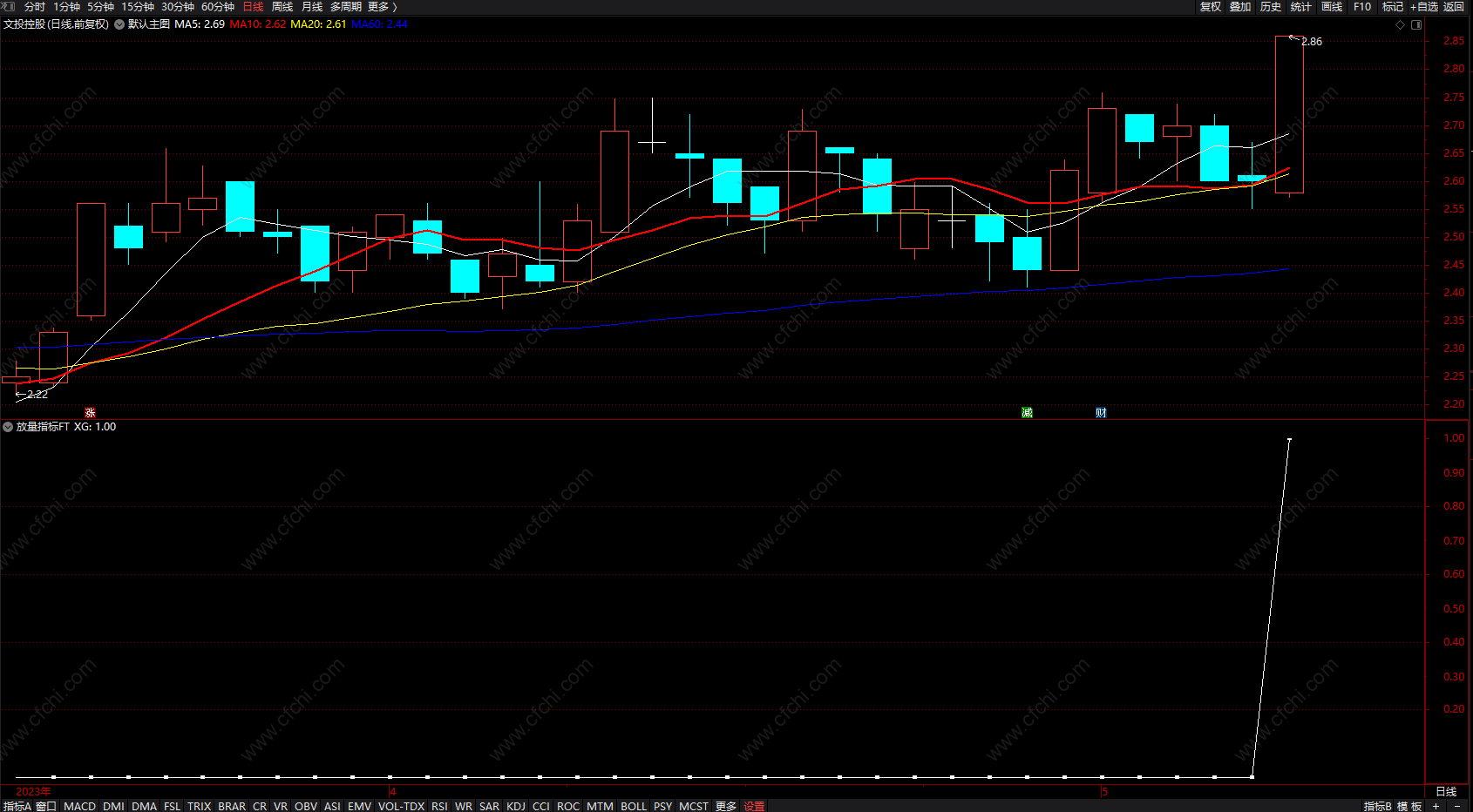Click 返回 to go back
This screenshot has width=1473, height=812.
[x=1454, y=7]
